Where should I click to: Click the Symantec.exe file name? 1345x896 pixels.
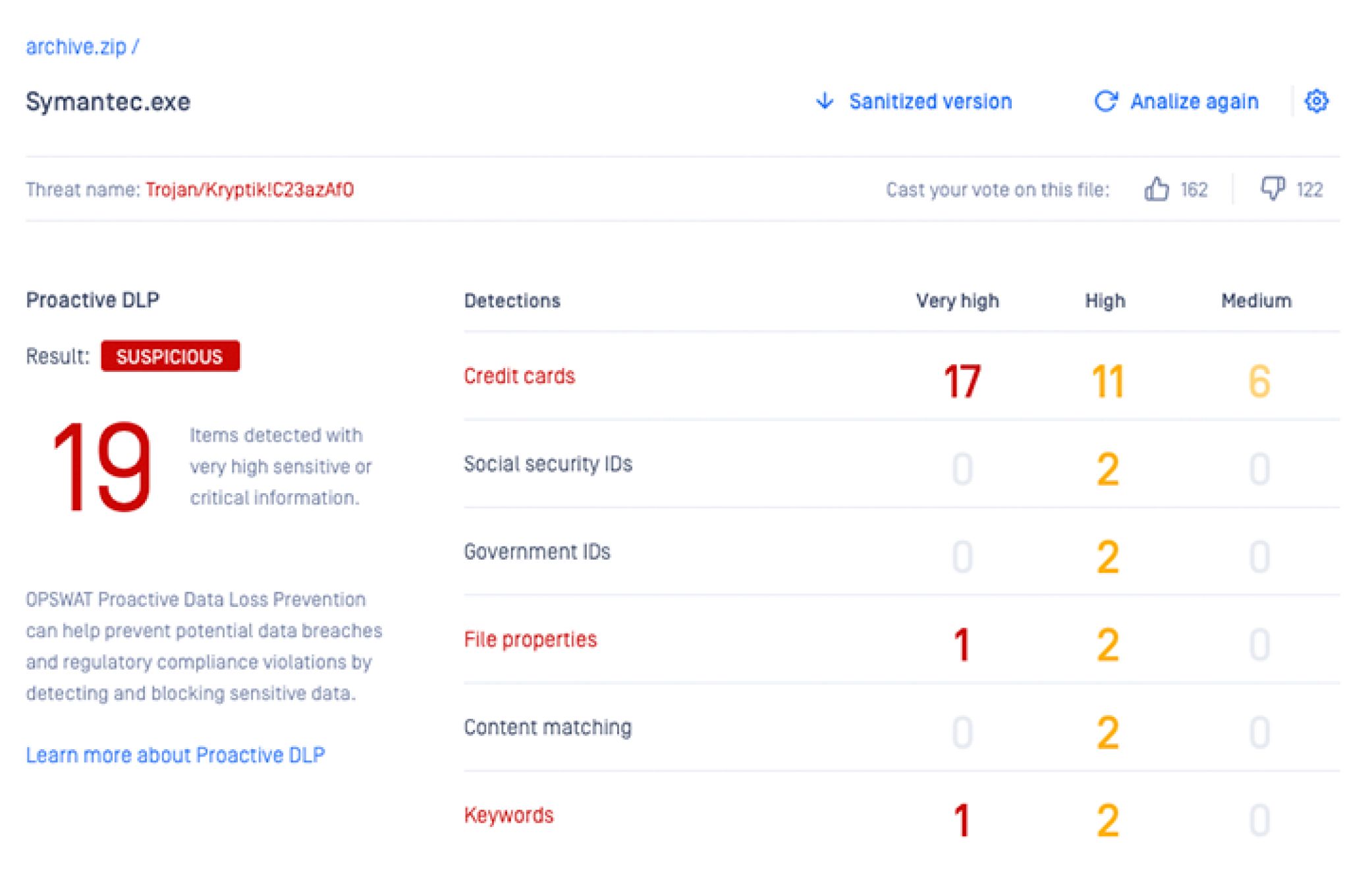[x=108, y=101]
